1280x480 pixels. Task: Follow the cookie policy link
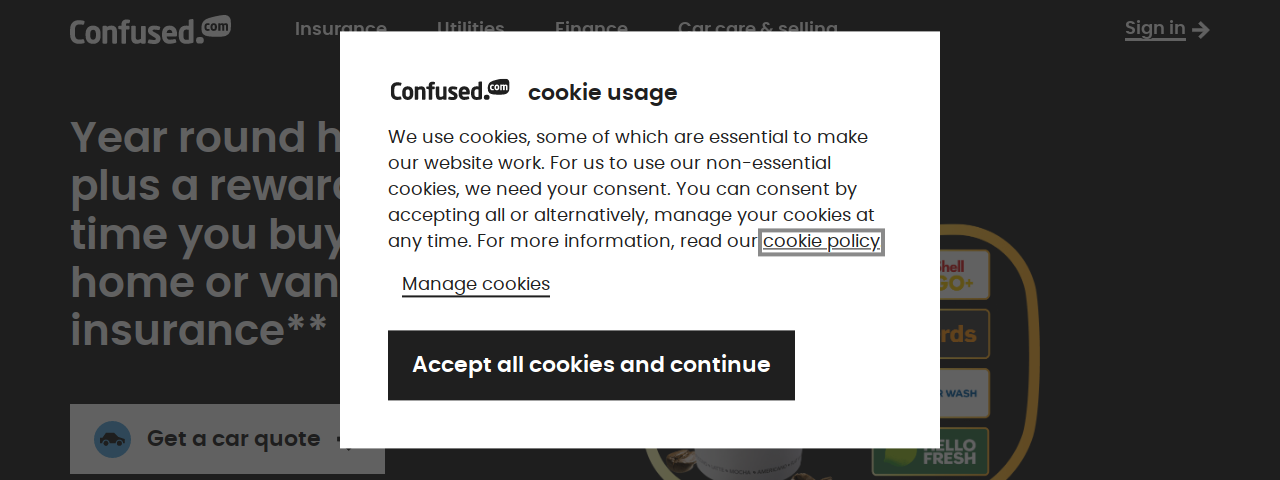tap(821, 241)
